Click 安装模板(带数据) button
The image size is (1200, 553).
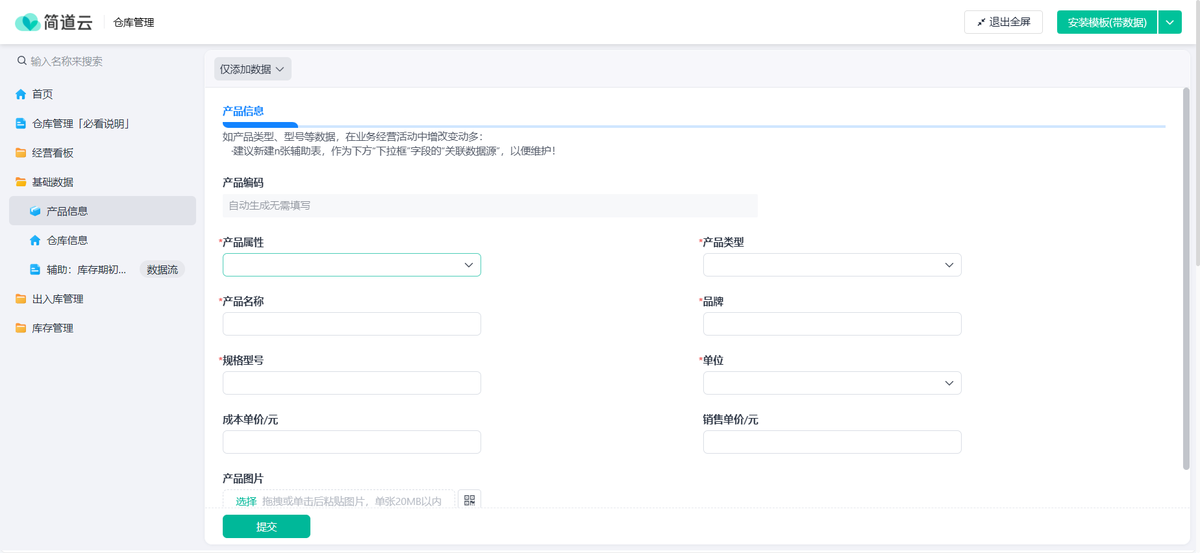[x=1106, y=22]
